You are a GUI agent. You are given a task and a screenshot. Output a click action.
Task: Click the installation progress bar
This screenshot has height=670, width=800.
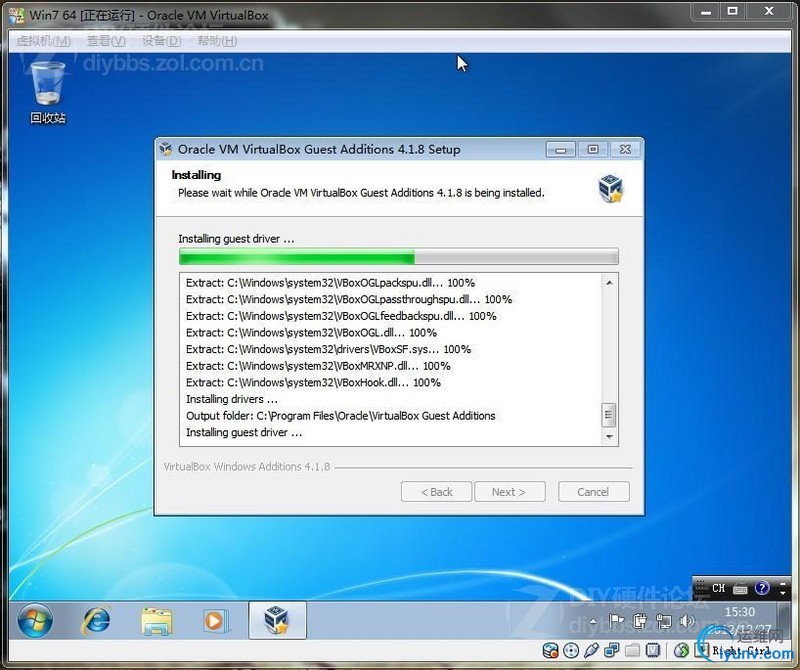(398, 257)
